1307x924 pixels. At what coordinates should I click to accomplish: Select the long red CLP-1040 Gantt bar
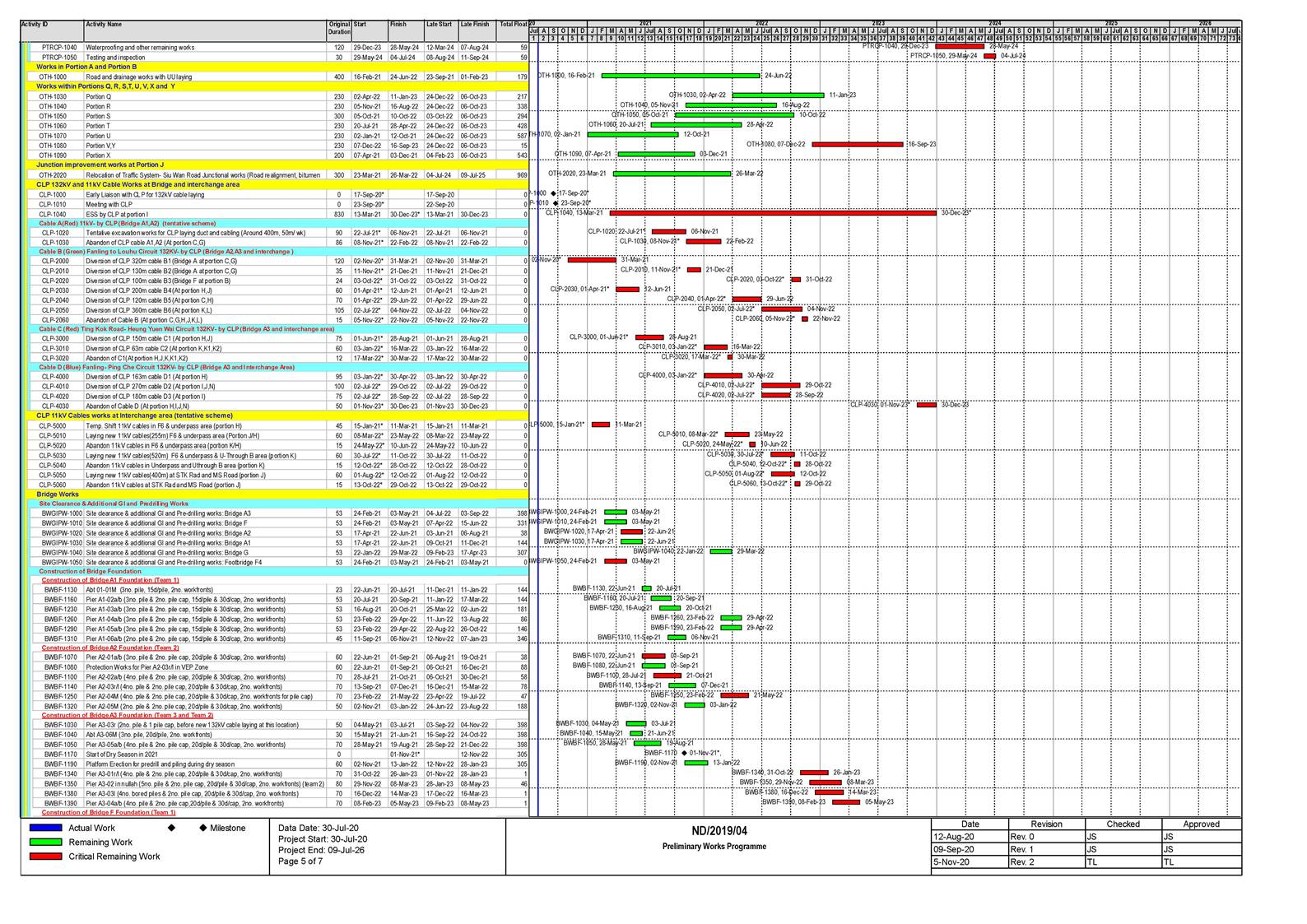click(x=774, y=213)
